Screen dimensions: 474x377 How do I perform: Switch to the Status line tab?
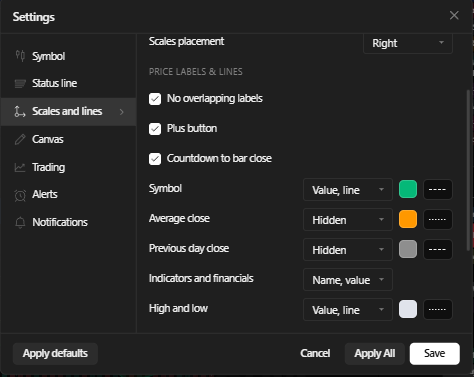68,83
